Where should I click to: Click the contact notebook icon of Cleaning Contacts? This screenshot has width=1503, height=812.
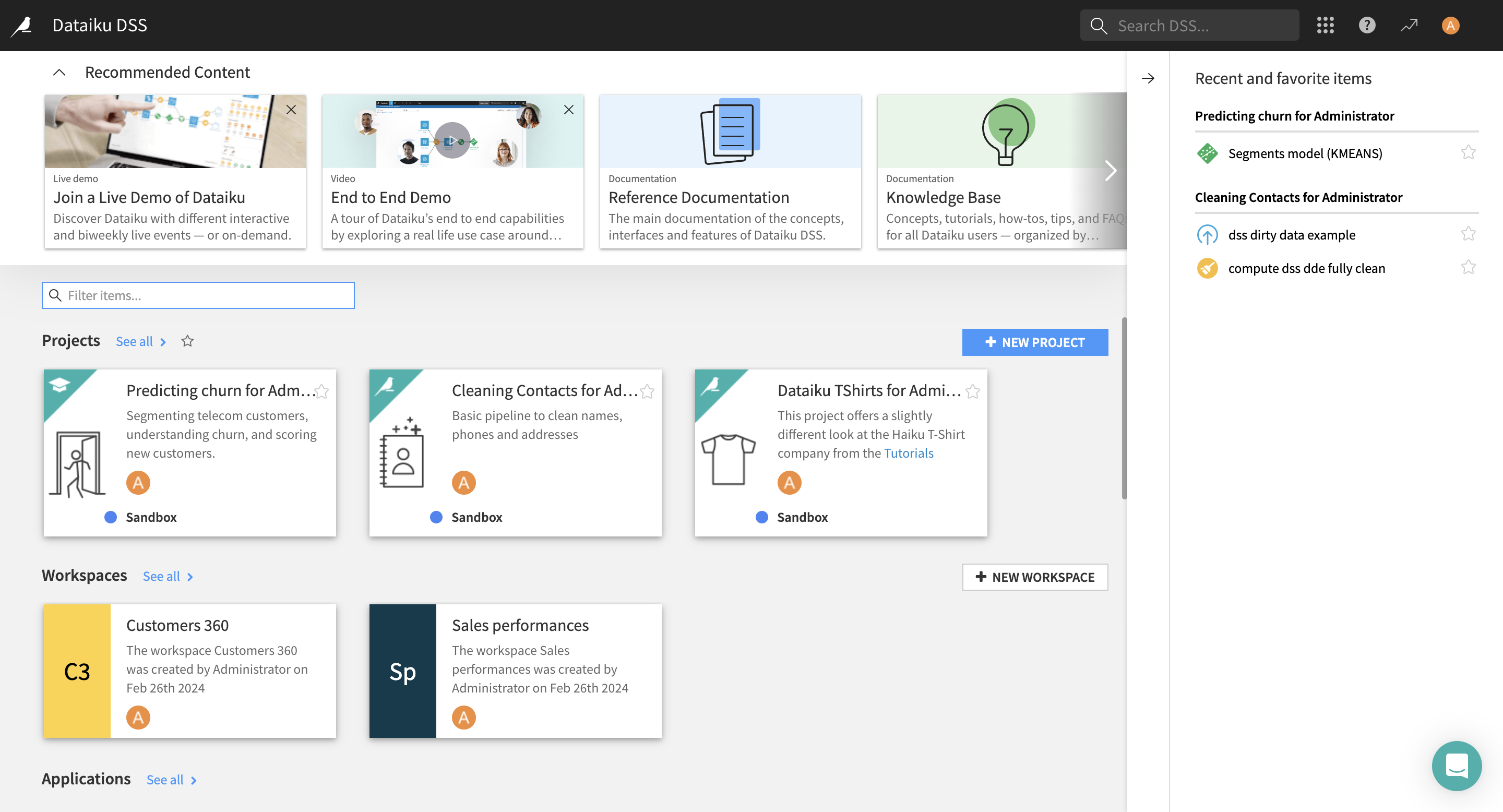tap(401, 452)
